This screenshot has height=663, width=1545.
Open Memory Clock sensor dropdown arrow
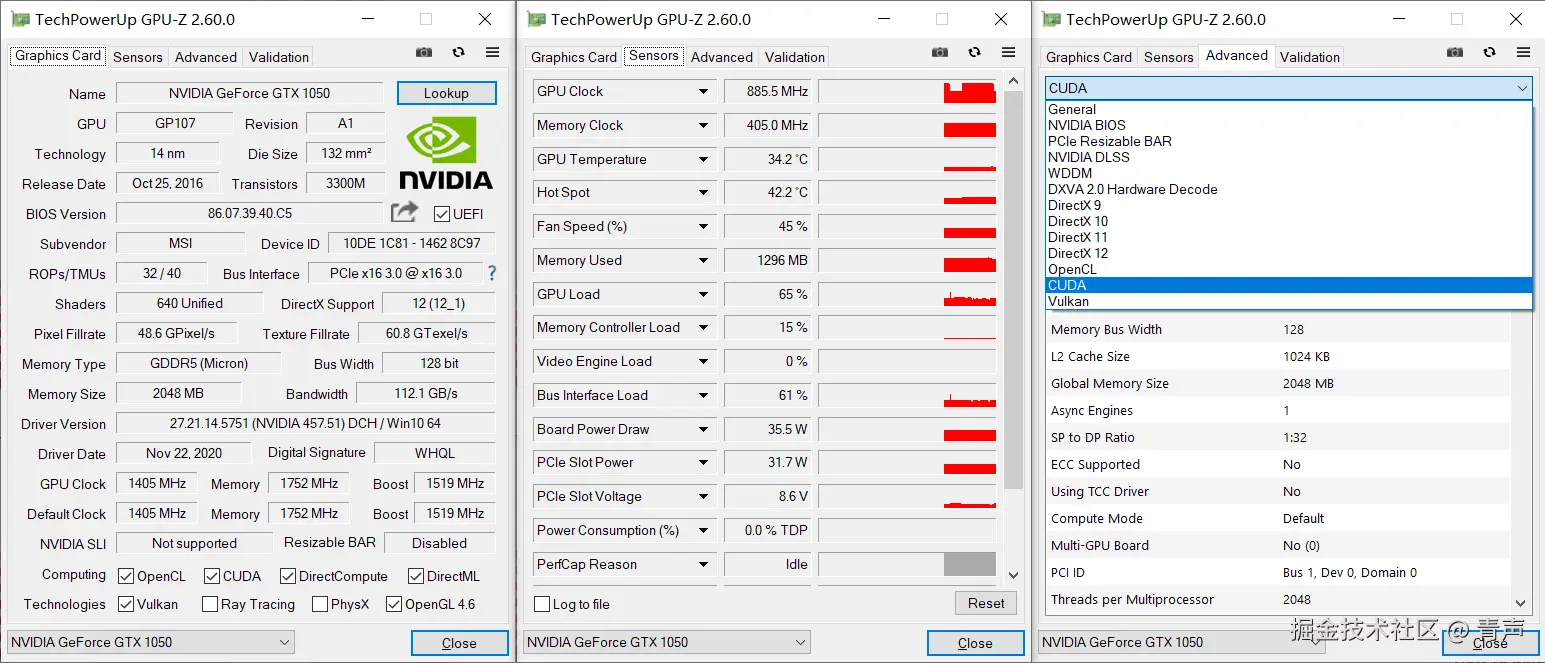(x=704, y=126)
